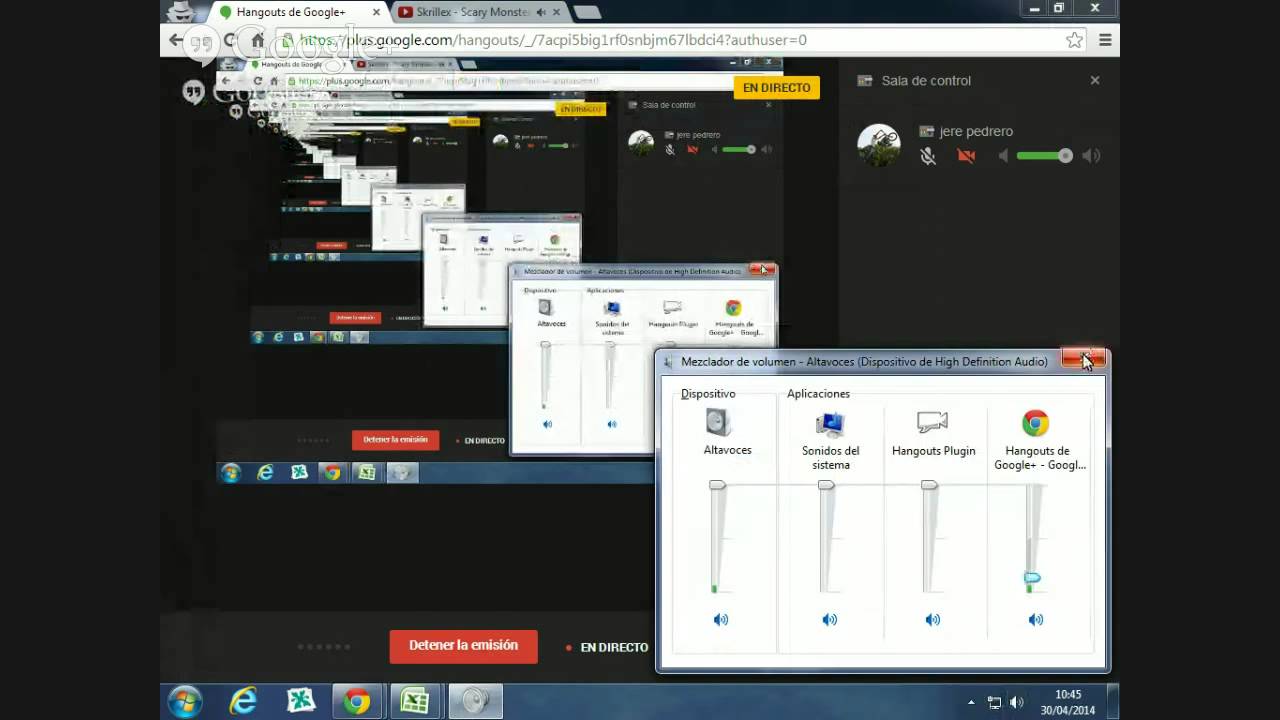The width and height of the screenshot is (1280, 720).
Task: Mute jere pedrero's microphone in Sala de control
Action: tap(928, 156)
